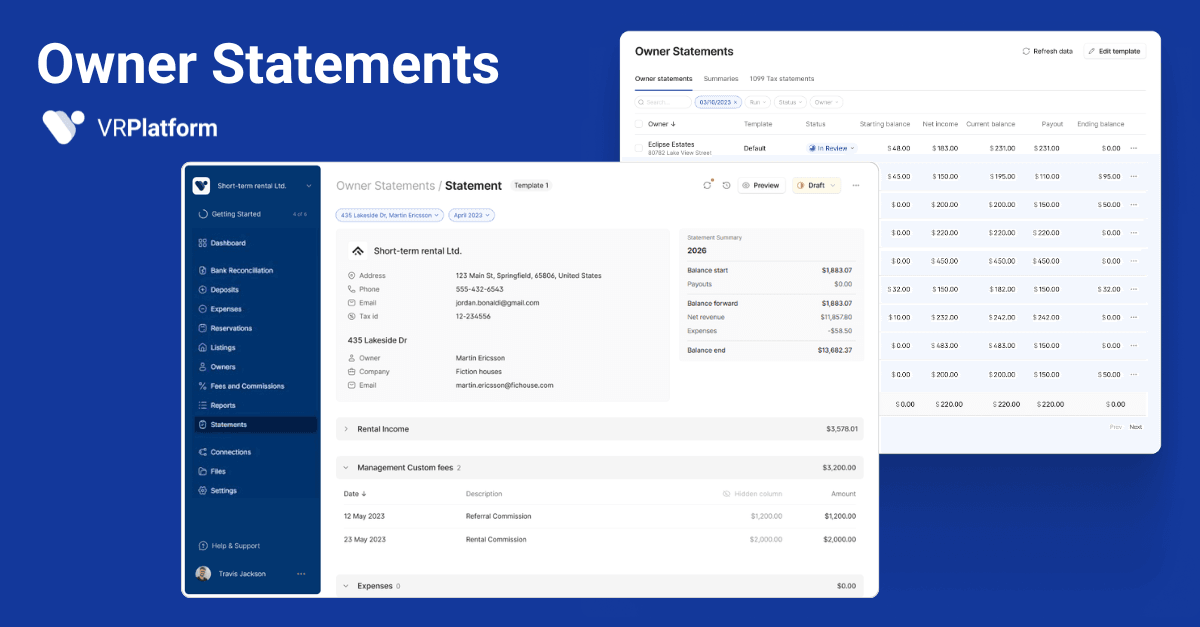Switch to the Summaries tab
Screen dimensions: 1200x627
pos(720,79)
